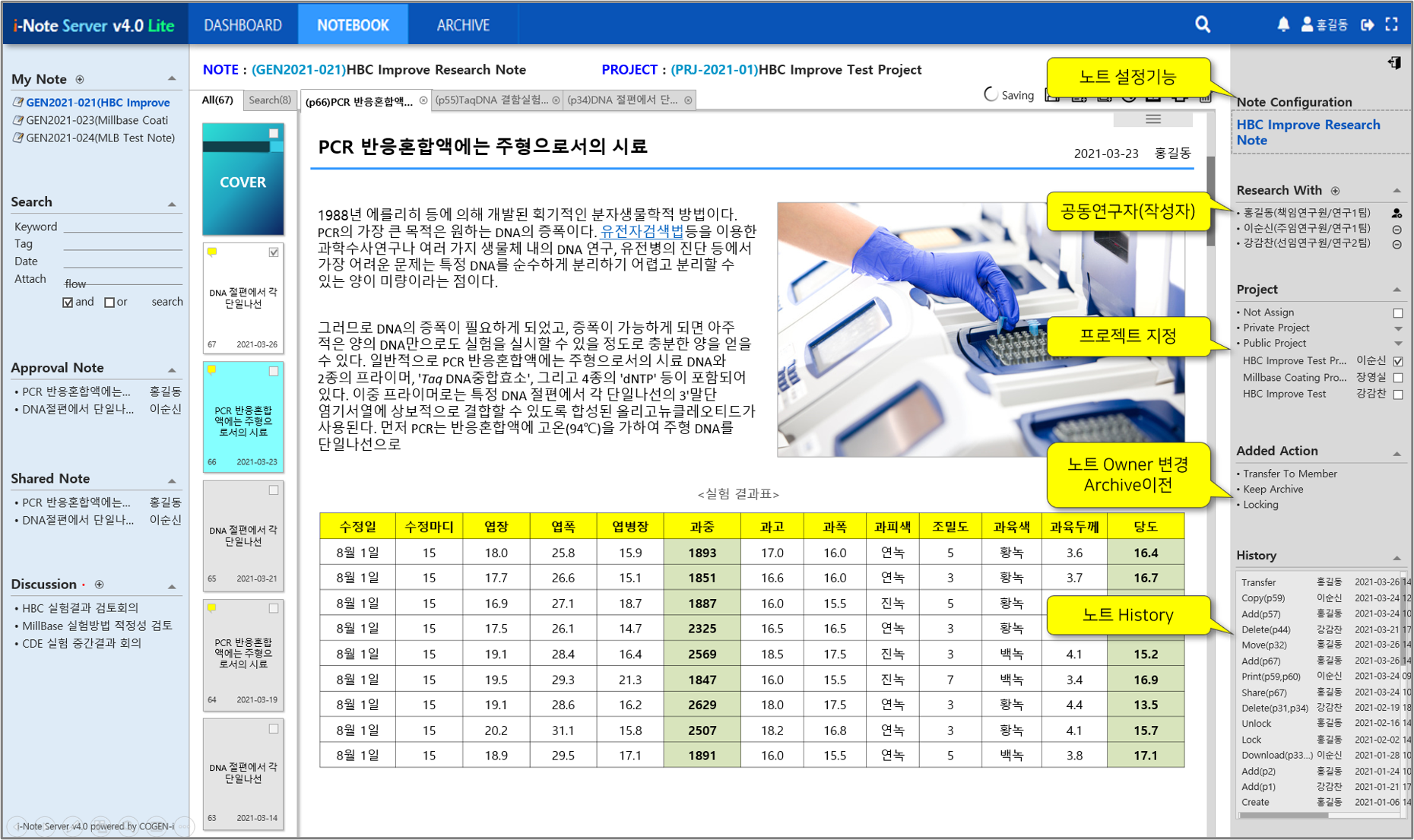The height and width of the screenshot is (840, 1414).
Task: Close the (p34)DNA 절편에서 tab
Action: 688,100
